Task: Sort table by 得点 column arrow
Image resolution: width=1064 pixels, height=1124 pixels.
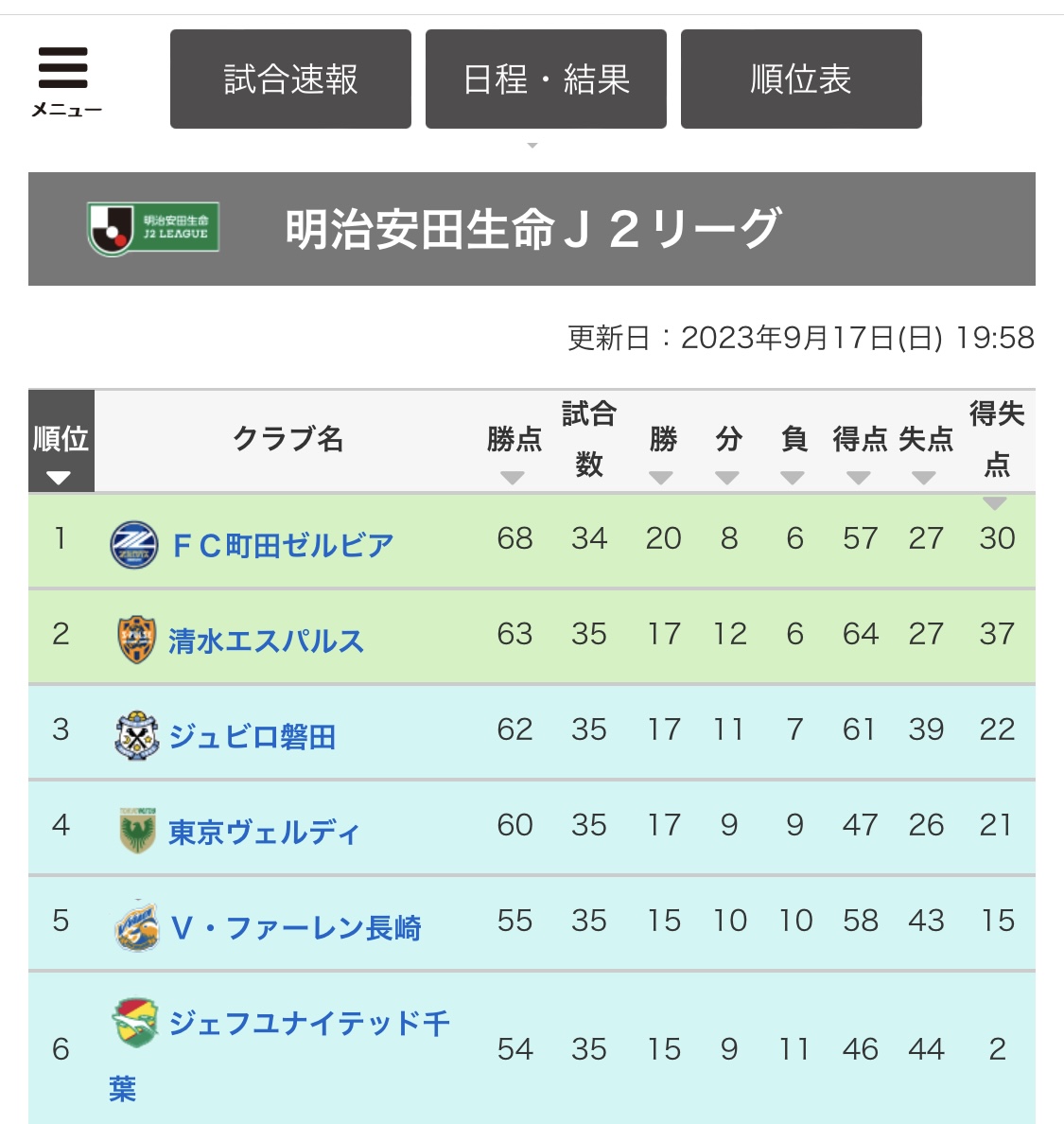Action: pos(858,478)
